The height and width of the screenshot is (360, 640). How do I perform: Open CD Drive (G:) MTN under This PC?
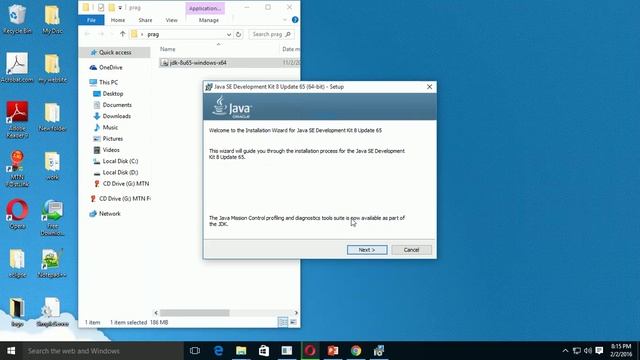click(x=125, y=184)
